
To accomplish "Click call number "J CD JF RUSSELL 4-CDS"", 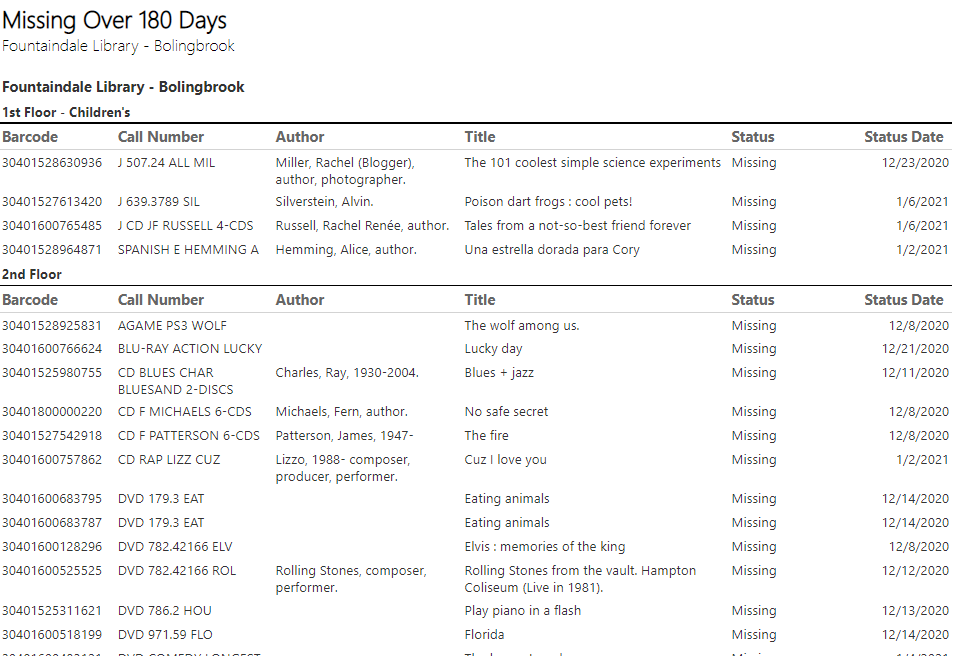I will [185, 226].
